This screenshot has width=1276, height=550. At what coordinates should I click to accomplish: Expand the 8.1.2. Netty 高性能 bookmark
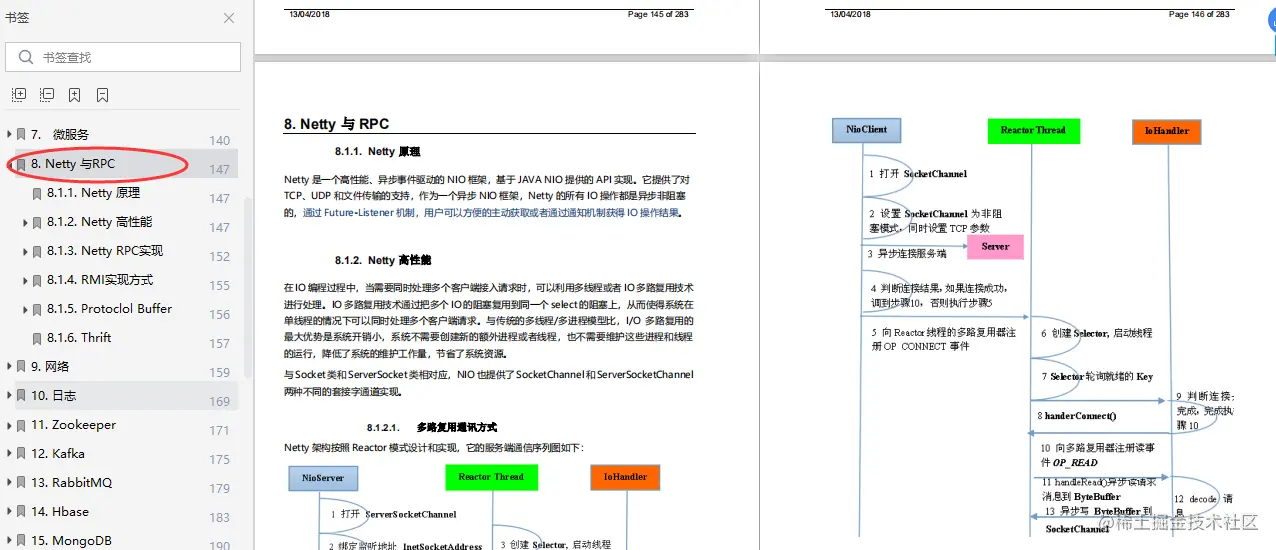(25, 222)
